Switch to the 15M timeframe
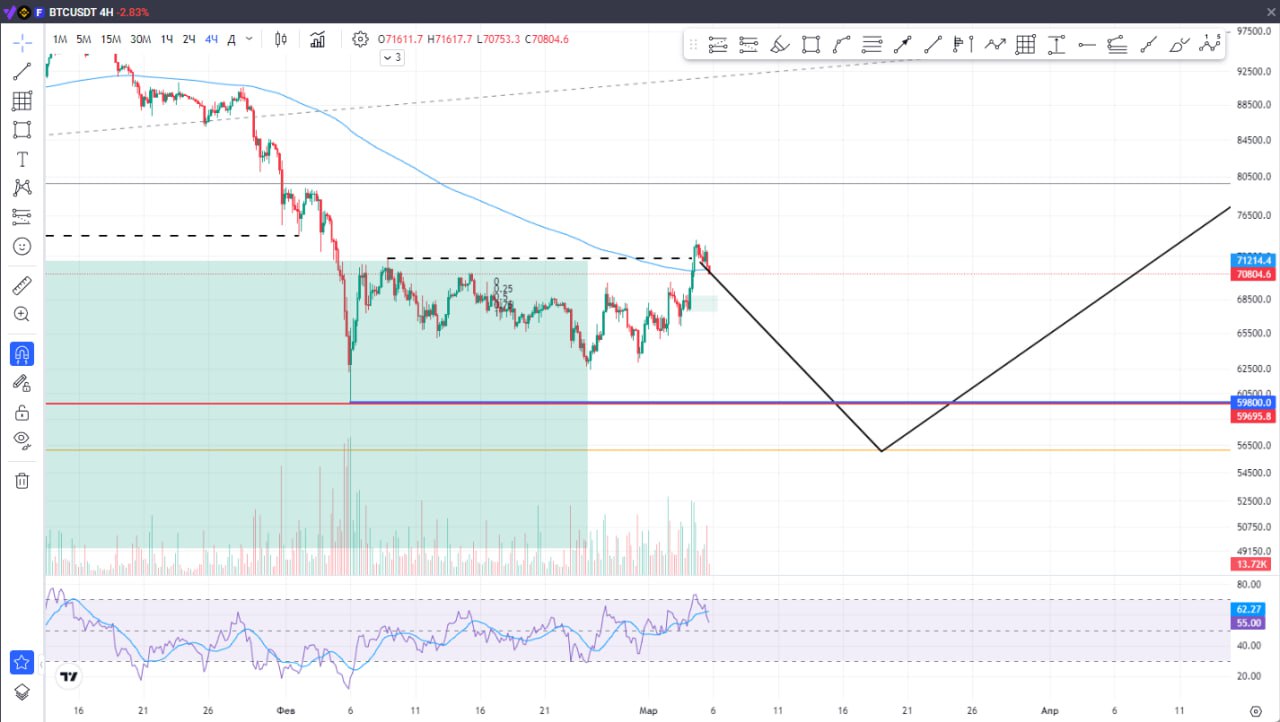 pyautogui.click(x=110, y=39)
